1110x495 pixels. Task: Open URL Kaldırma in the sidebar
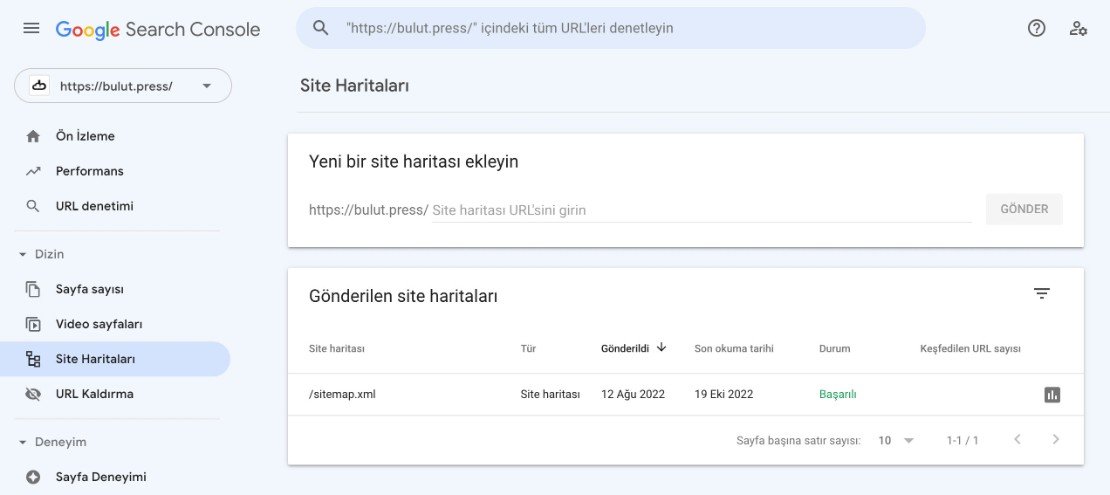94,394
